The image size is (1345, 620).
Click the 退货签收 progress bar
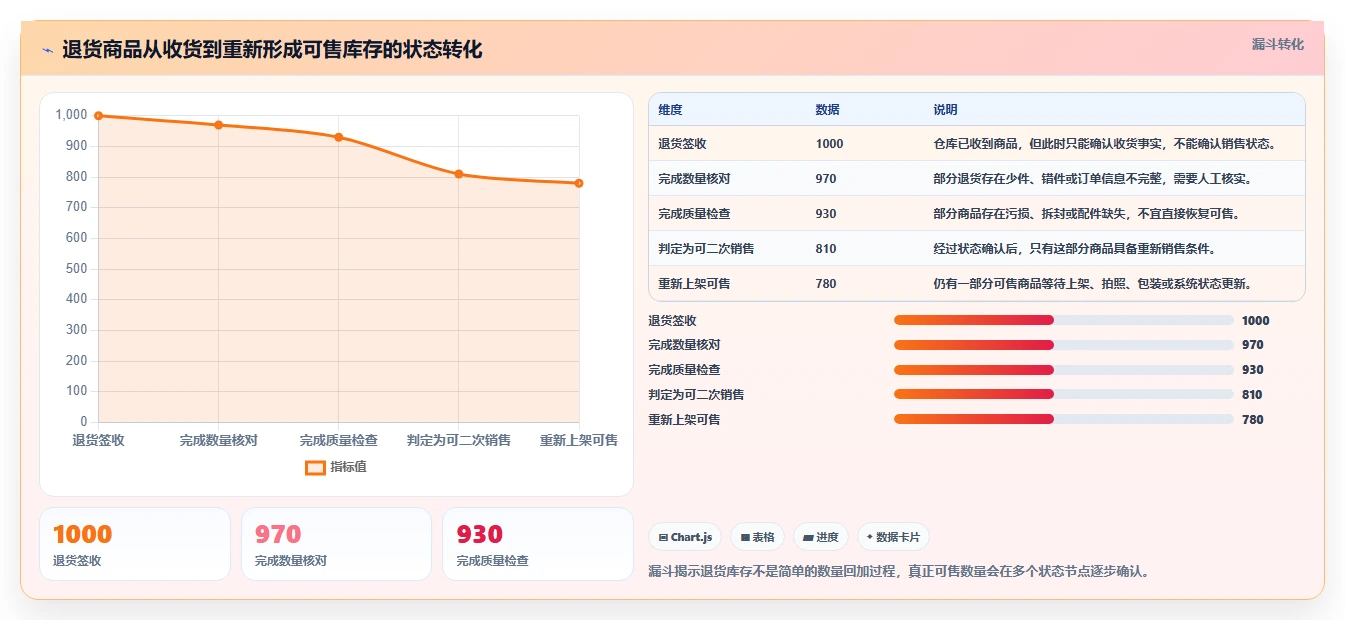[1063, 320]
